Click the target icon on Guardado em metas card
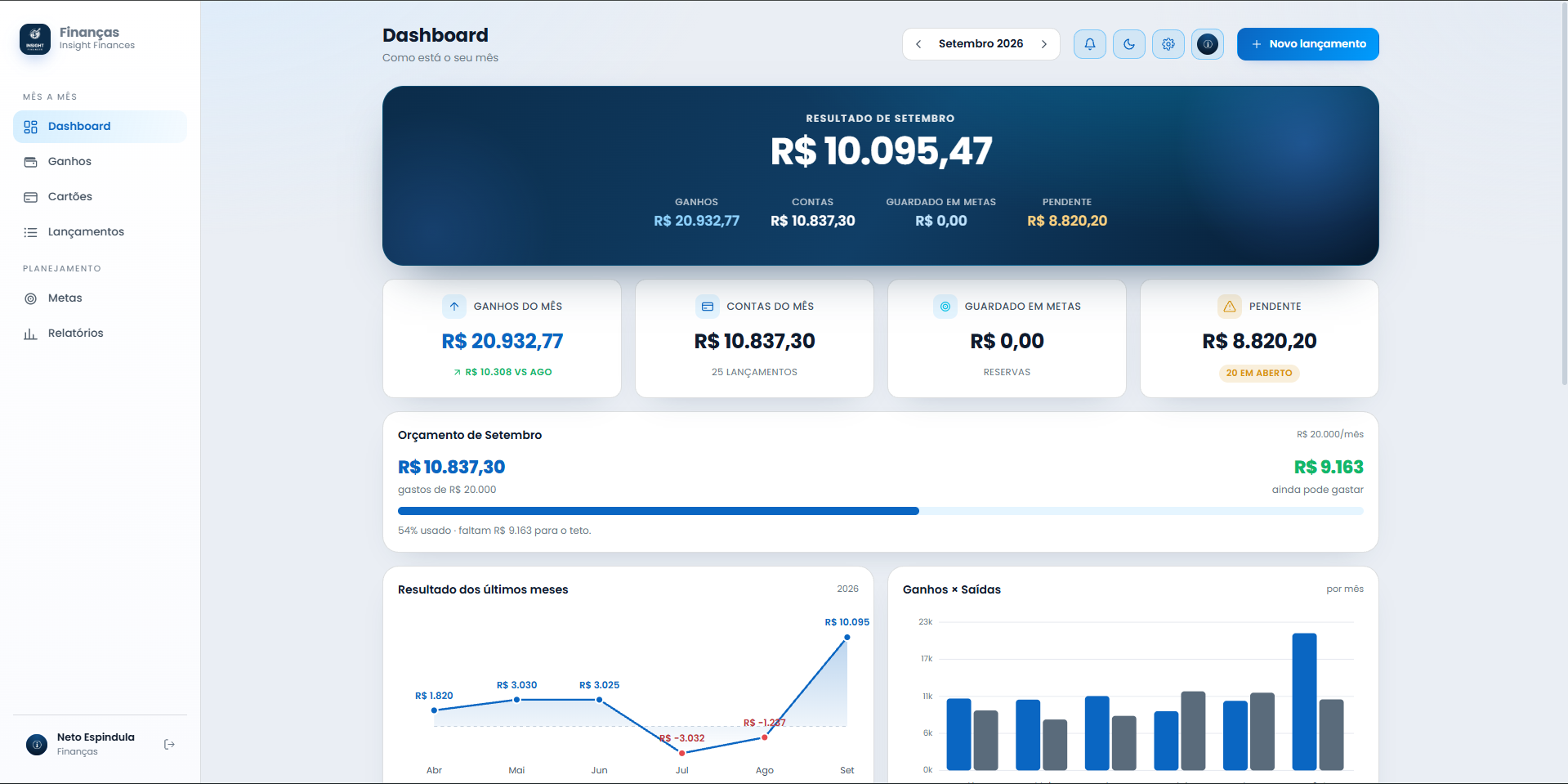 point(945,307)
